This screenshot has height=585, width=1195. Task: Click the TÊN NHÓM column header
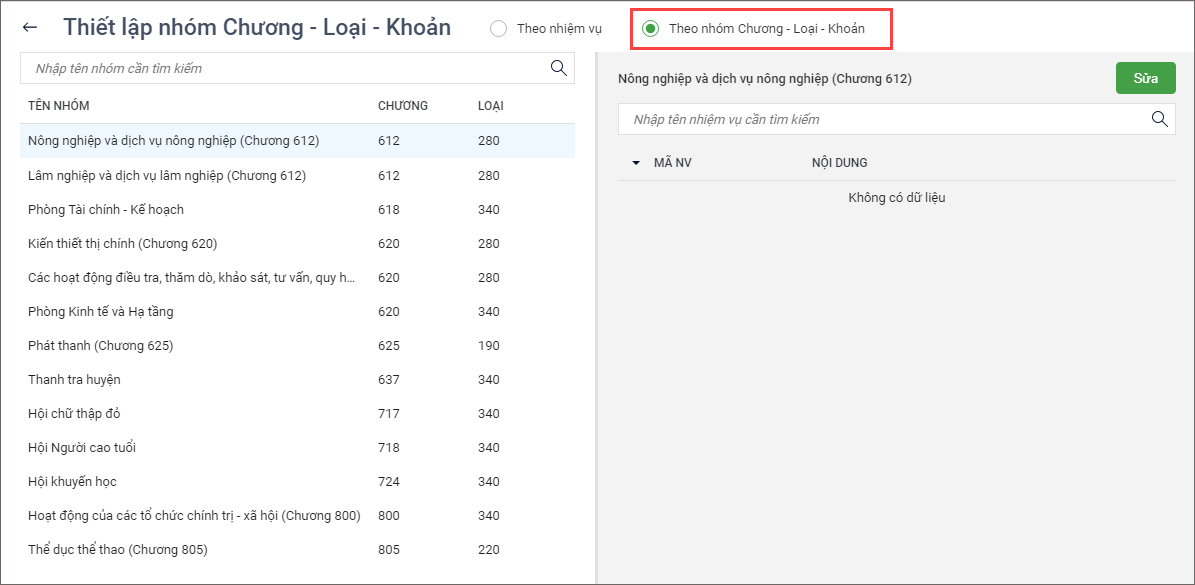coord(59,106)
